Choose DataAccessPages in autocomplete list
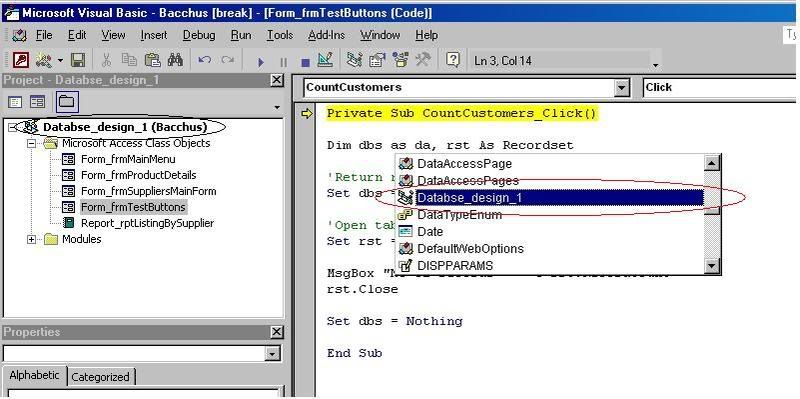800x399 pixels. [468, 181]
